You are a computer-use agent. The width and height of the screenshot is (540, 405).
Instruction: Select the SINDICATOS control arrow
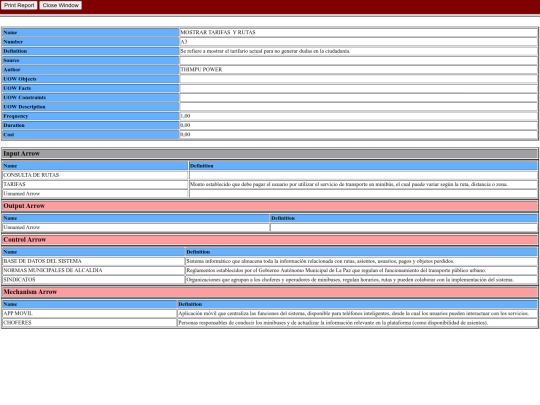pyautogui.click(x=19, y=280)
